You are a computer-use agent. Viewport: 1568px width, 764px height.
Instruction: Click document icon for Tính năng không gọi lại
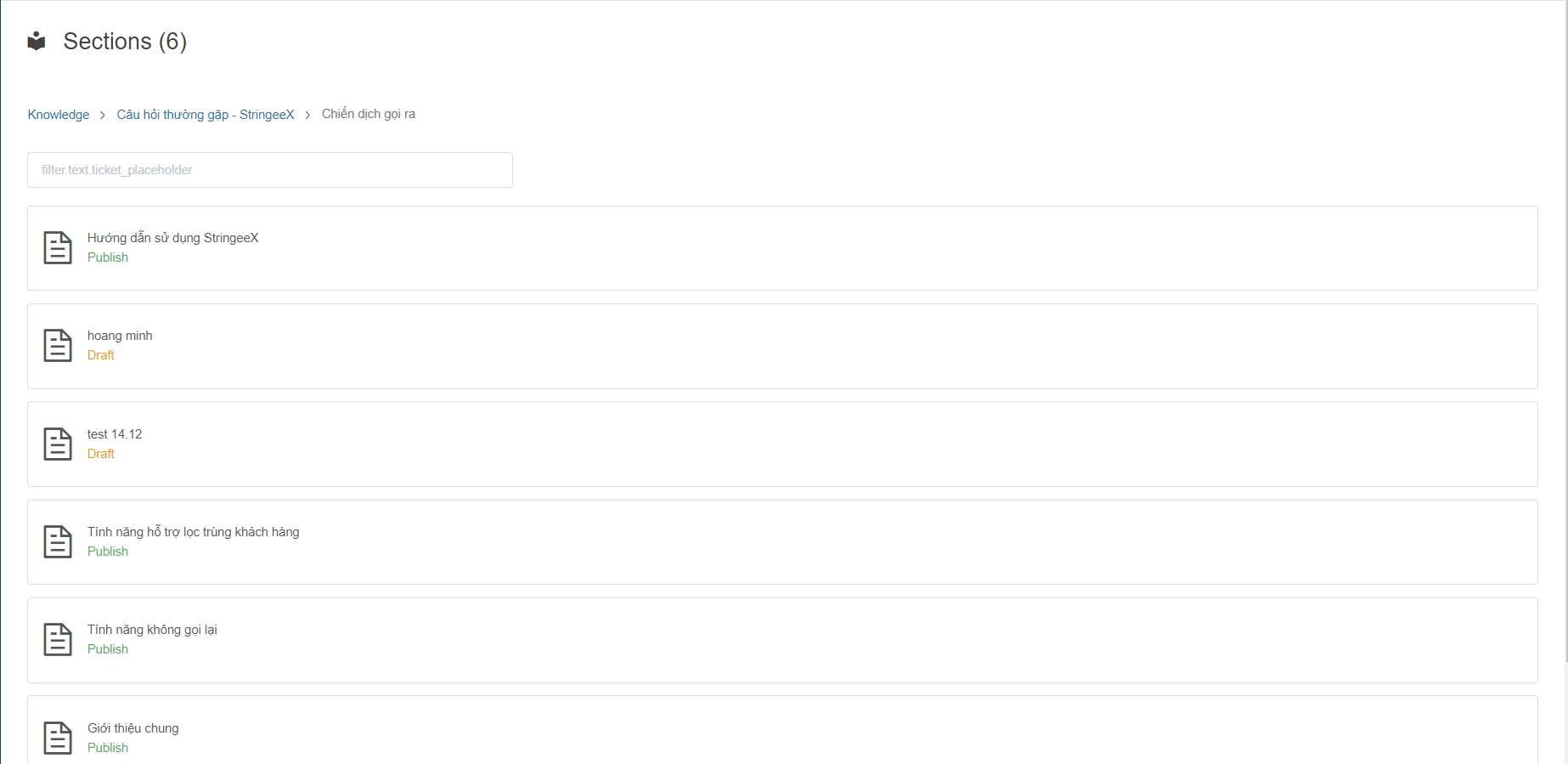tap(58, 640)
